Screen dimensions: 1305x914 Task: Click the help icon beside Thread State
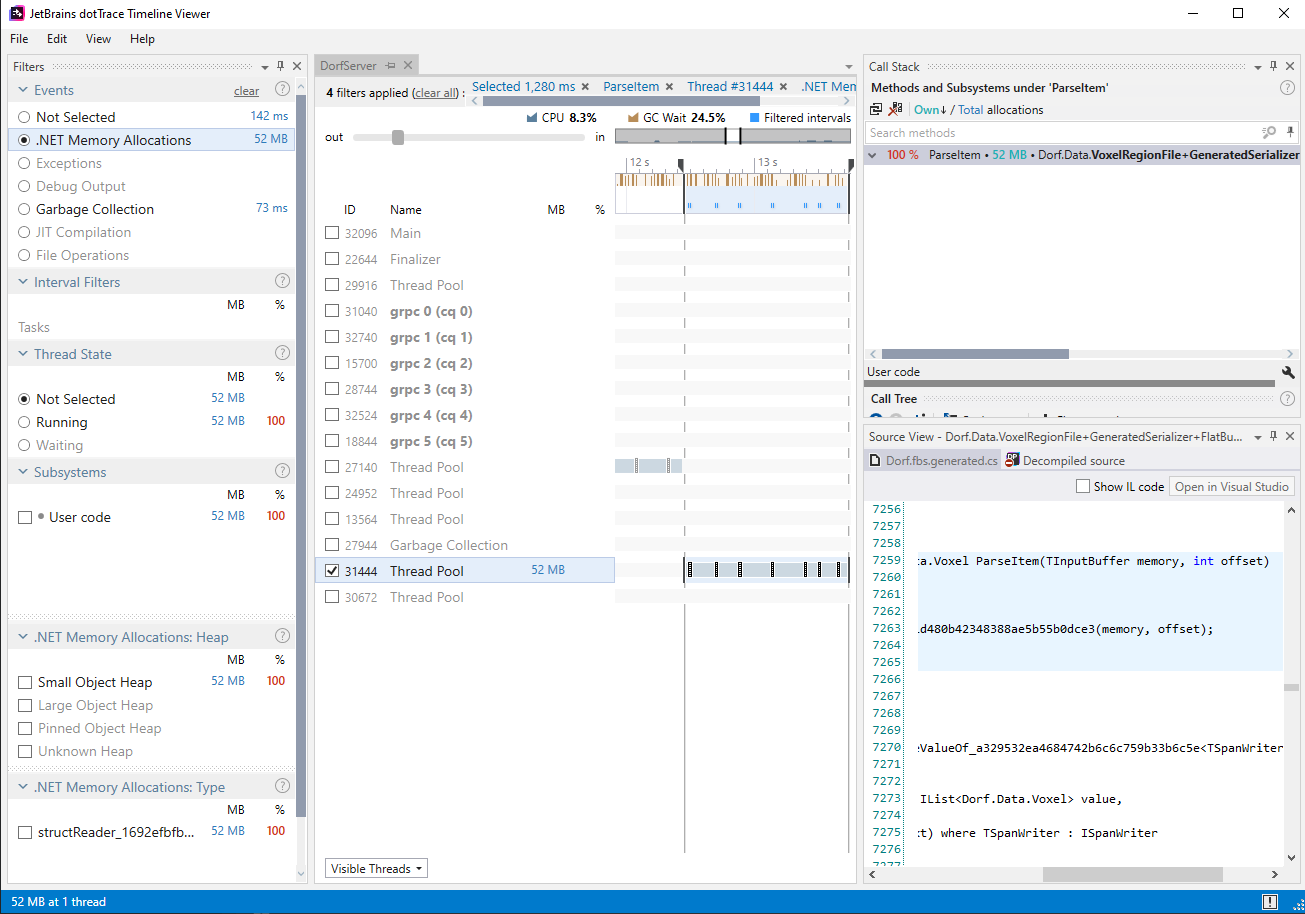[x=282, y=354]
